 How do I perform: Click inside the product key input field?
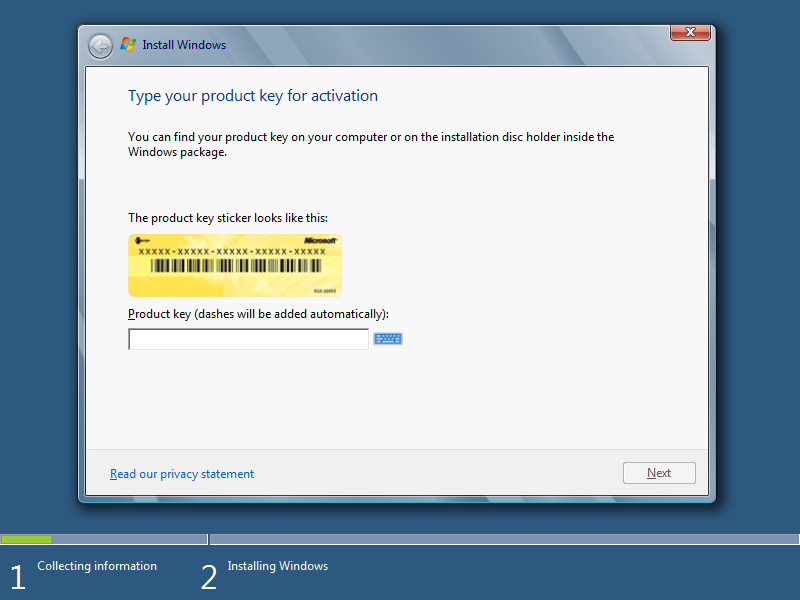[248, 338]
